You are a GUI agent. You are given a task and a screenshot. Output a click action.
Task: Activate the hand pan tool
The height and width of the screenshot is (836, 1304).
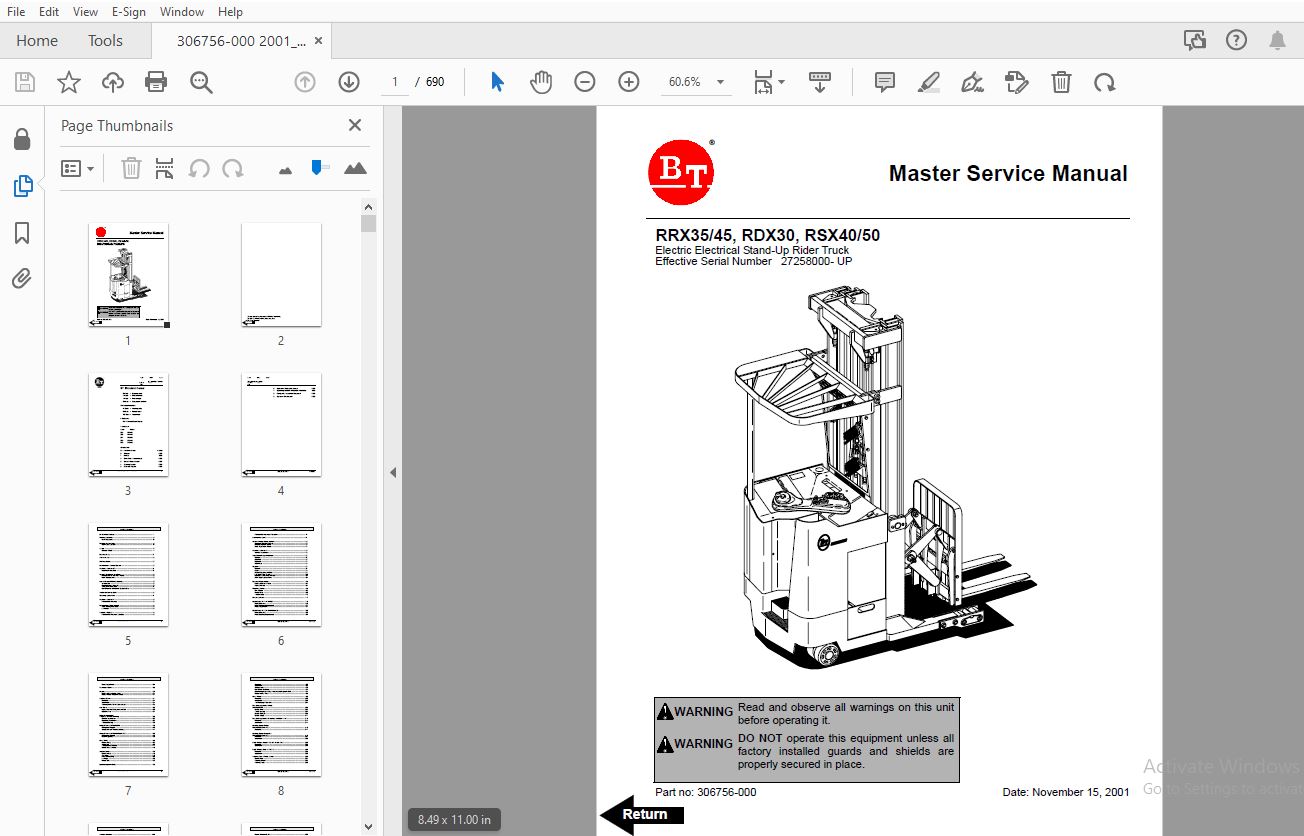pyautogui.click(x=541, y=82)
